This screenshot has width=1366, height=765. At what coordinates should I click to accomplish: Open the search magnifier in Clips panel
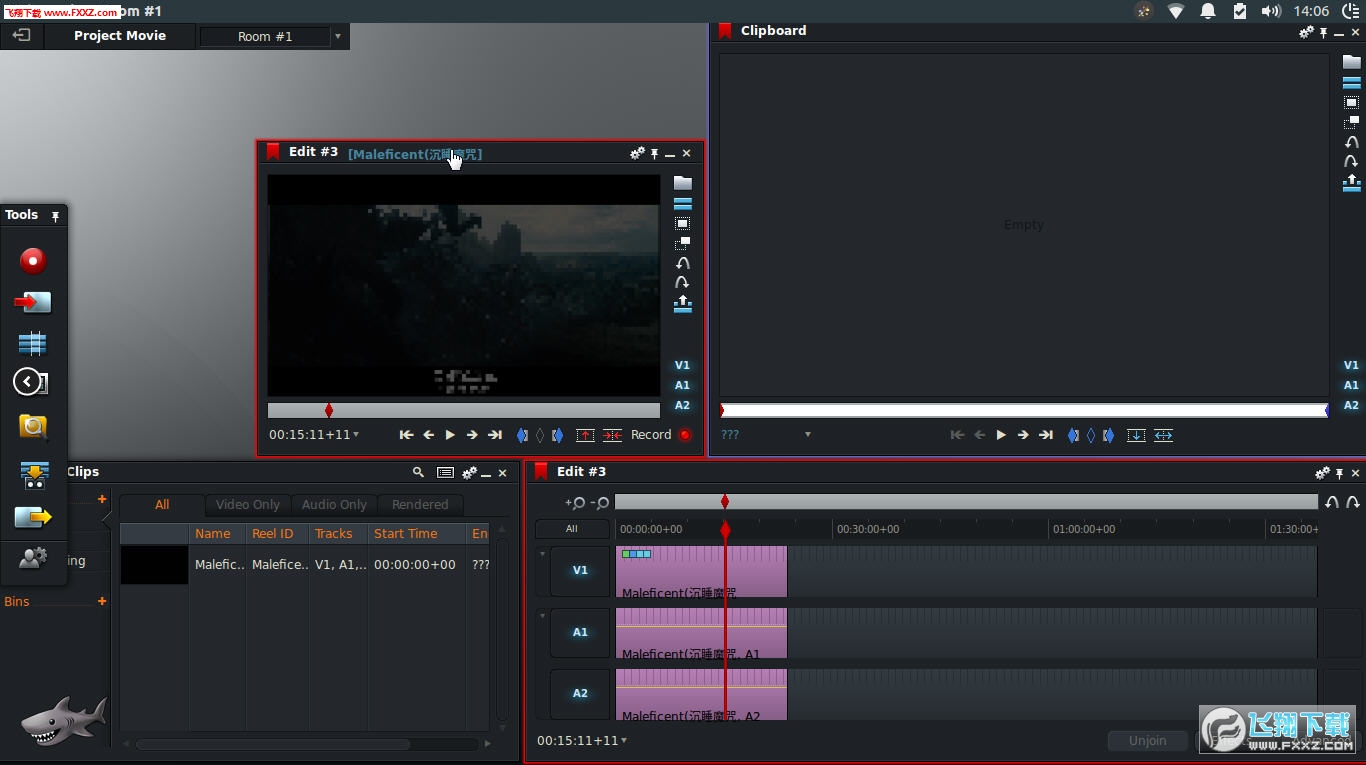[x=418, y=472]
